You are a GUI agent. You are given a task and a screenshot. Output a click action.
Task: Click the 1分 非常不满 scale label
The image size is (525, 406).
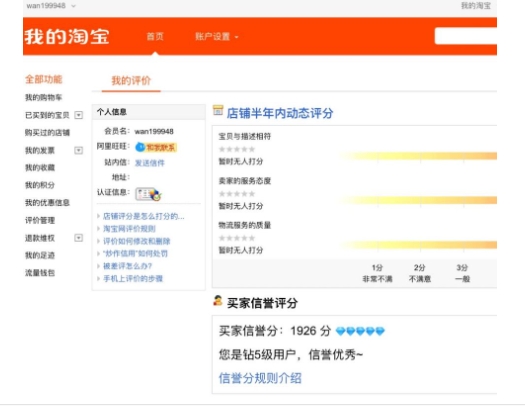pyautogui.click(x=377, y=273)
